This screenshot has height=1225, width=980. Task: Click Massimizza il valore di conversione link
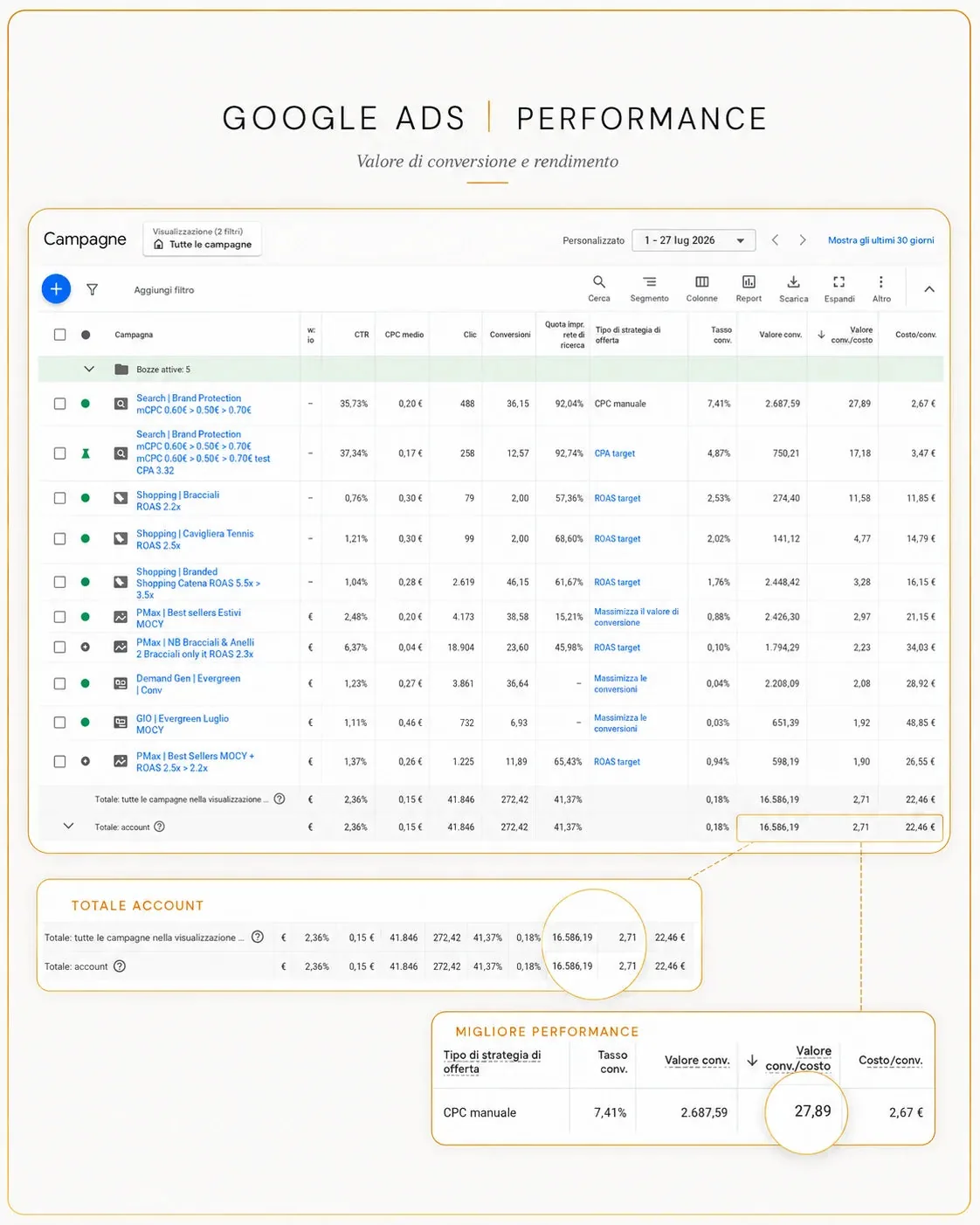[x=636, y=617]
